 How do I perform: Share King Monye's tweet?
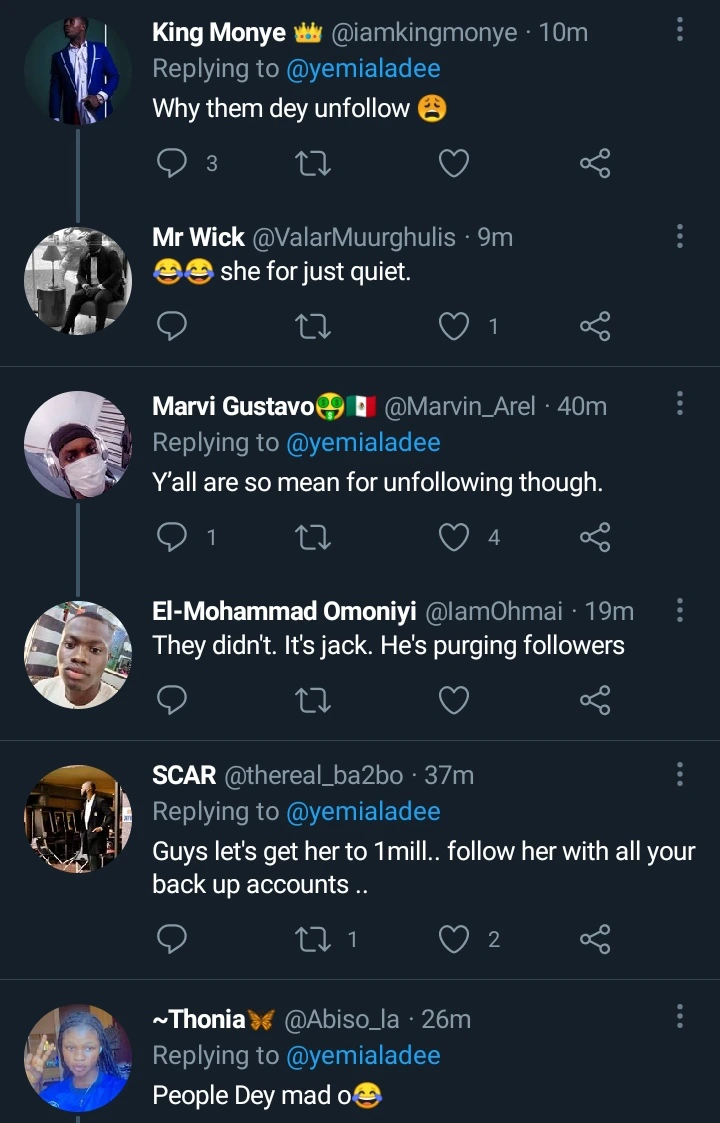[x=595, y=163]
